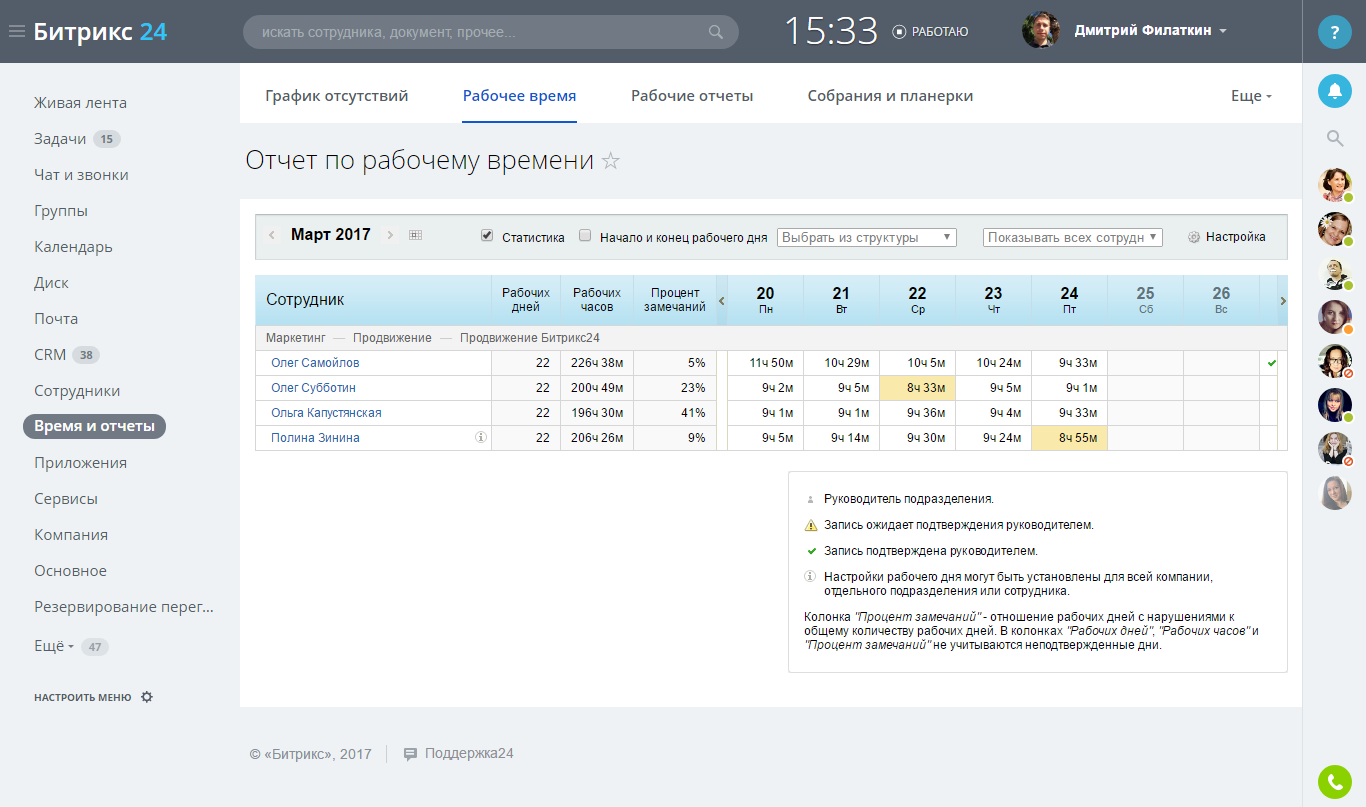Click the gear icon next to Настроить меню
The width and height of the screenshot is (1366, 807).
click(147, 697)
